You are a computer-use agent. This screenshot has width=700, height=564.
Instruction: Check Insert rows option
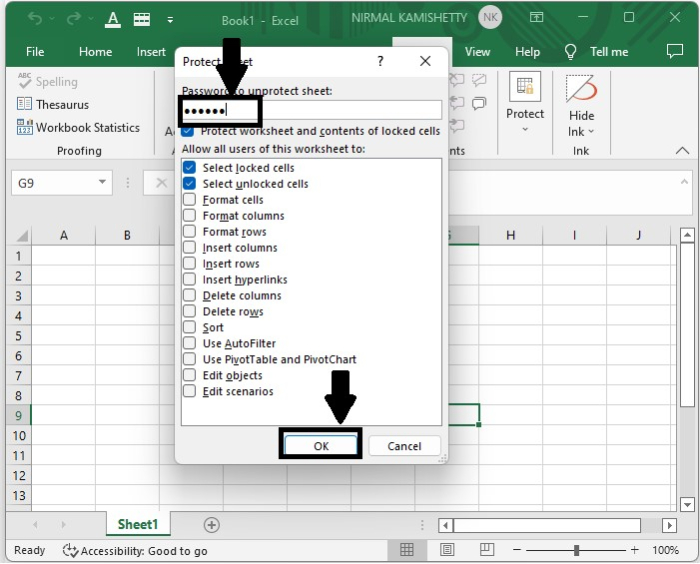pos(189,263)
